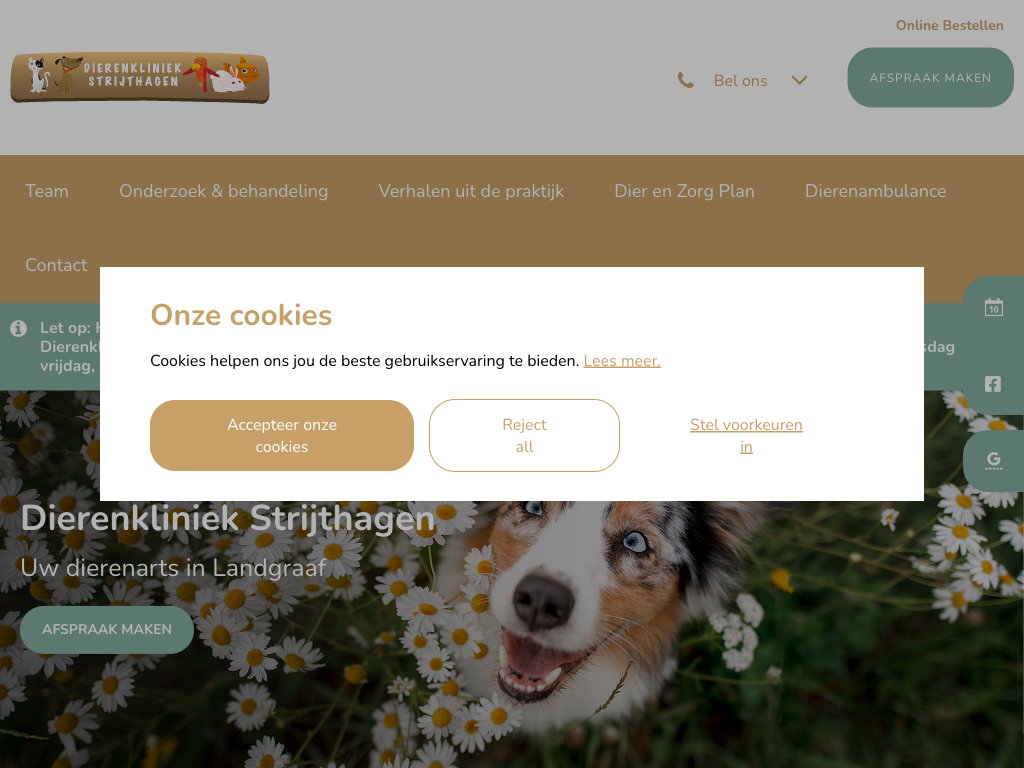The image size is (1024, 768).
Task: Go to Verhalen uit de praktijk
Action: click(471, 191)
